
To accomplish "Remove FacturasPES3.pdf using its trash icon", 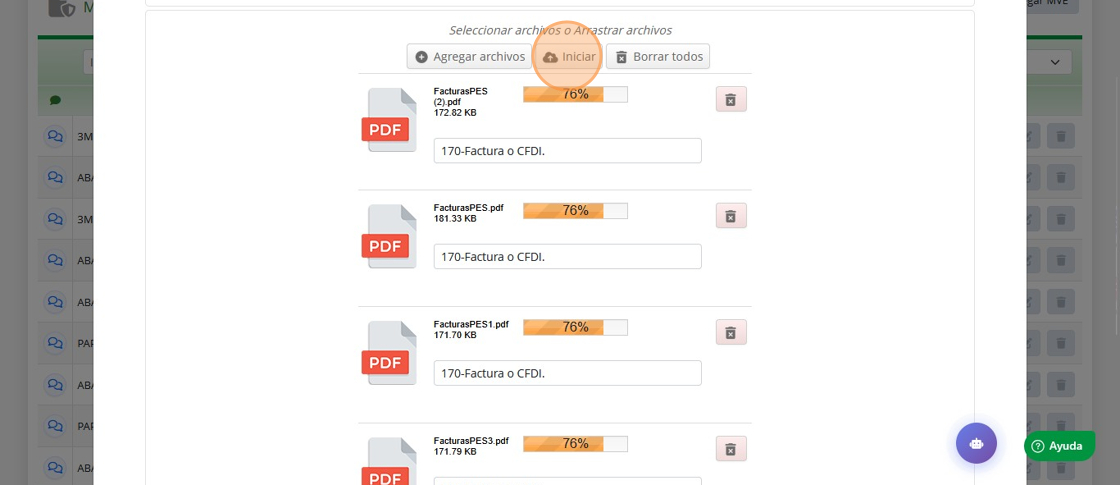I will pos(731,449).
